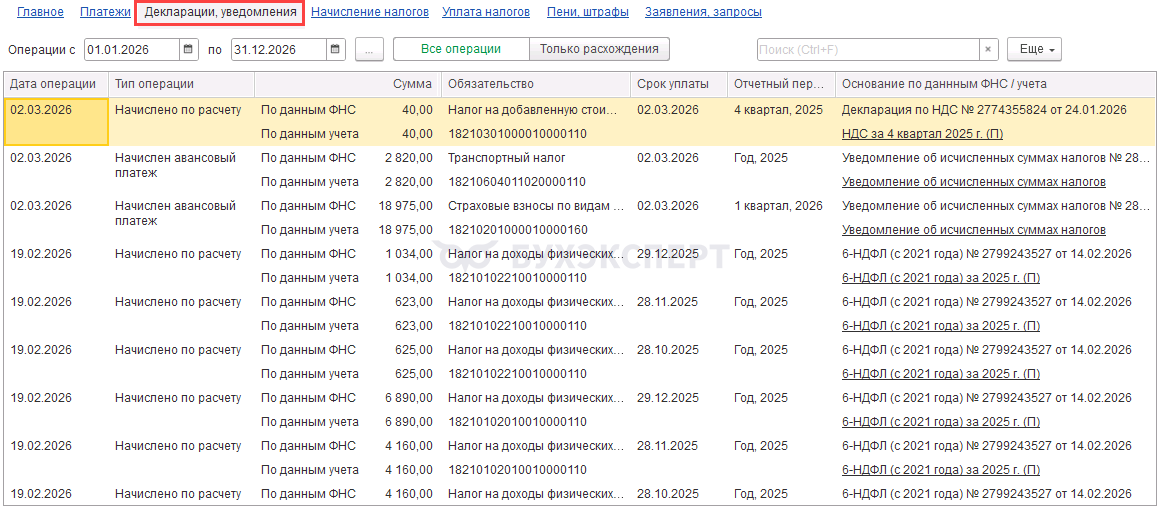Open calendar picker for end date 31.12.2026
Viewport: 1162px width, 513px height.
point(336,50)
